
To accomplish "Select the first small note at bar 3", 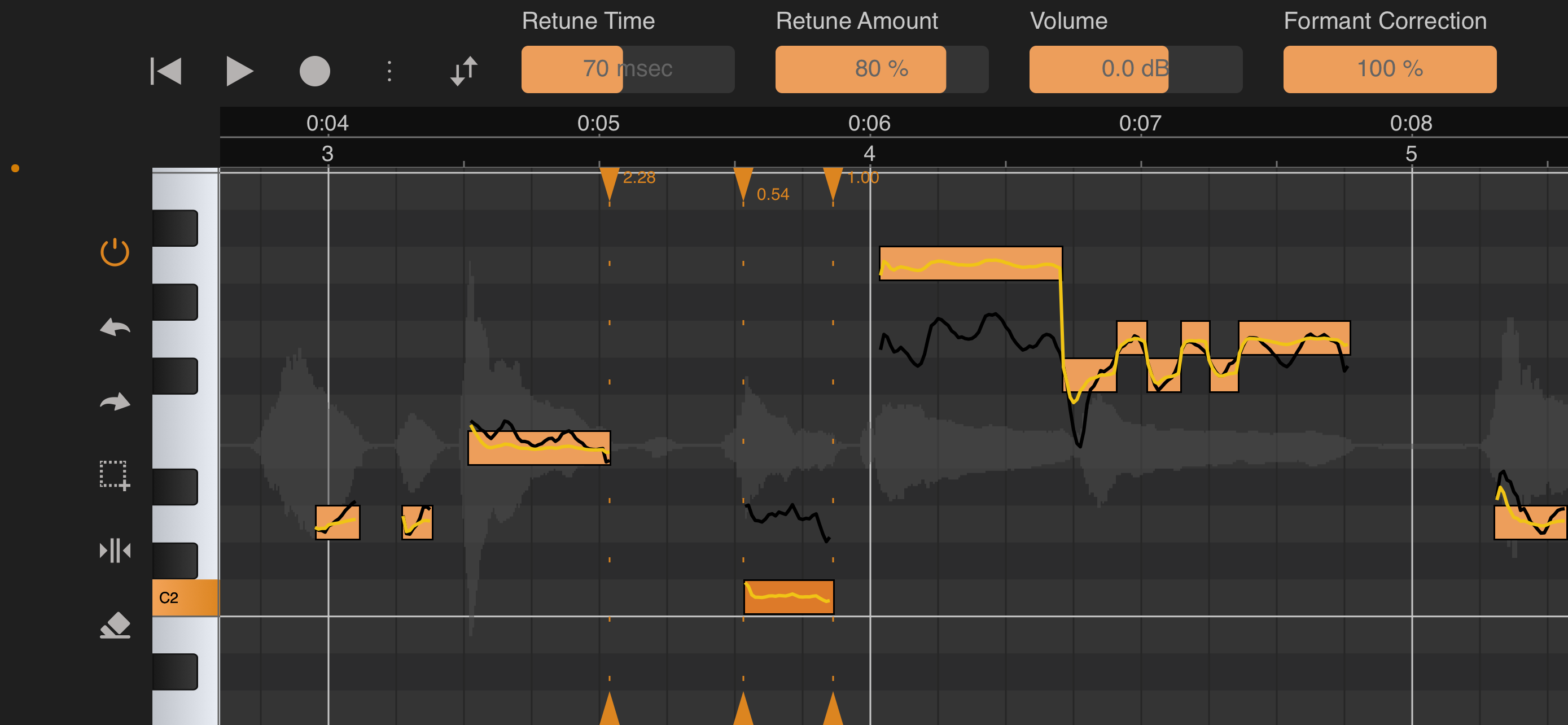I will click(337, 522).
